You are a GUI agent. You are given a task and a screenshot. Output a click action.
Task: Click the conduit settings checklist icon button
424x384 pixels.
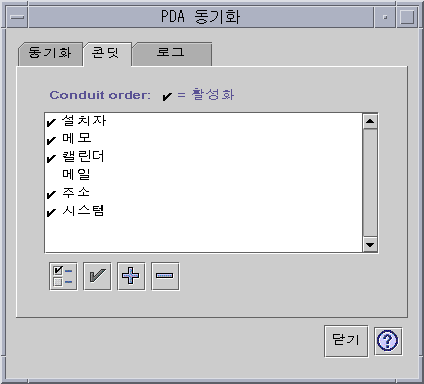click(x=63, y=276)
